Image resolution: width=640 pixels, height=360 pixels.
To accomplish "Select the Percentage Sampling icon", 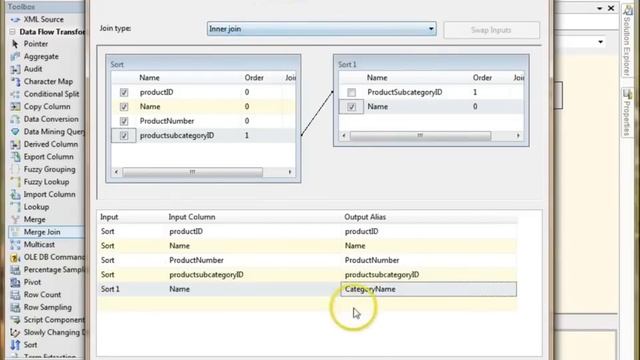I will pyautogui.click(x=15, y=269).
